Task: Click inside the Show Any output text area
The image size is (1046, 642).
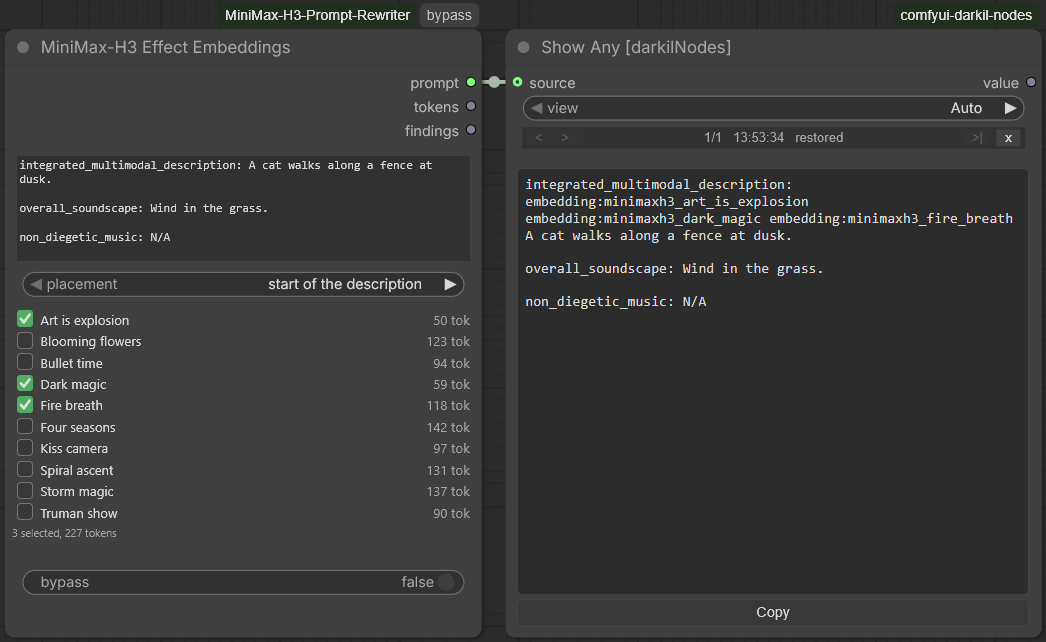Action: coord(772,381)
